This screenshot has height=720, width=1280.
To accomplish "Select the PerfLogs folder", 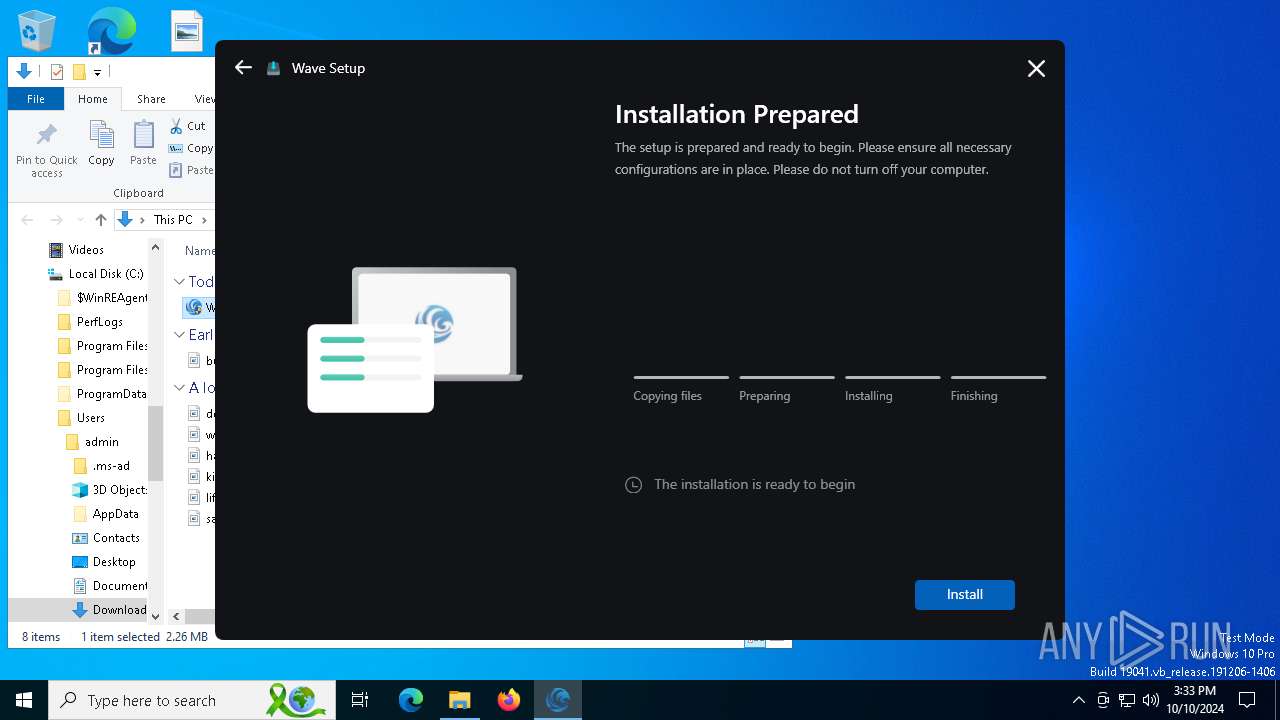I will pos(90,321).
